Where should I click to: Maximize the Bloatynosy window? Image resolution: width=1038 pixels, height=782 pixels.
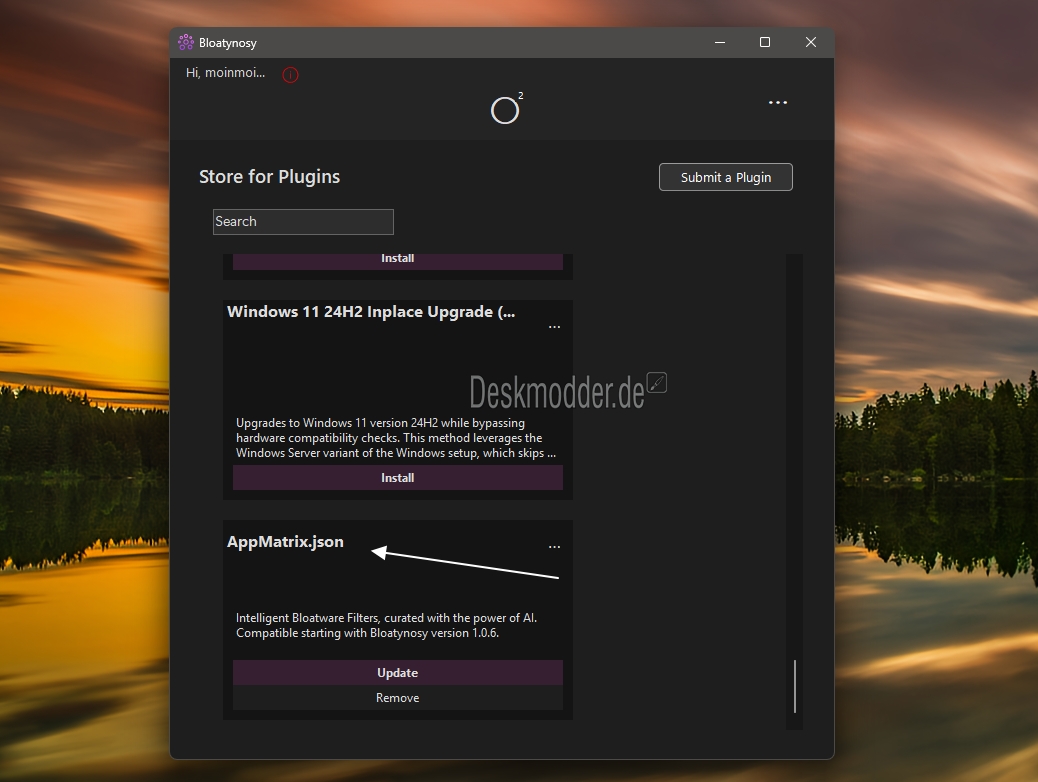(765, 43)
